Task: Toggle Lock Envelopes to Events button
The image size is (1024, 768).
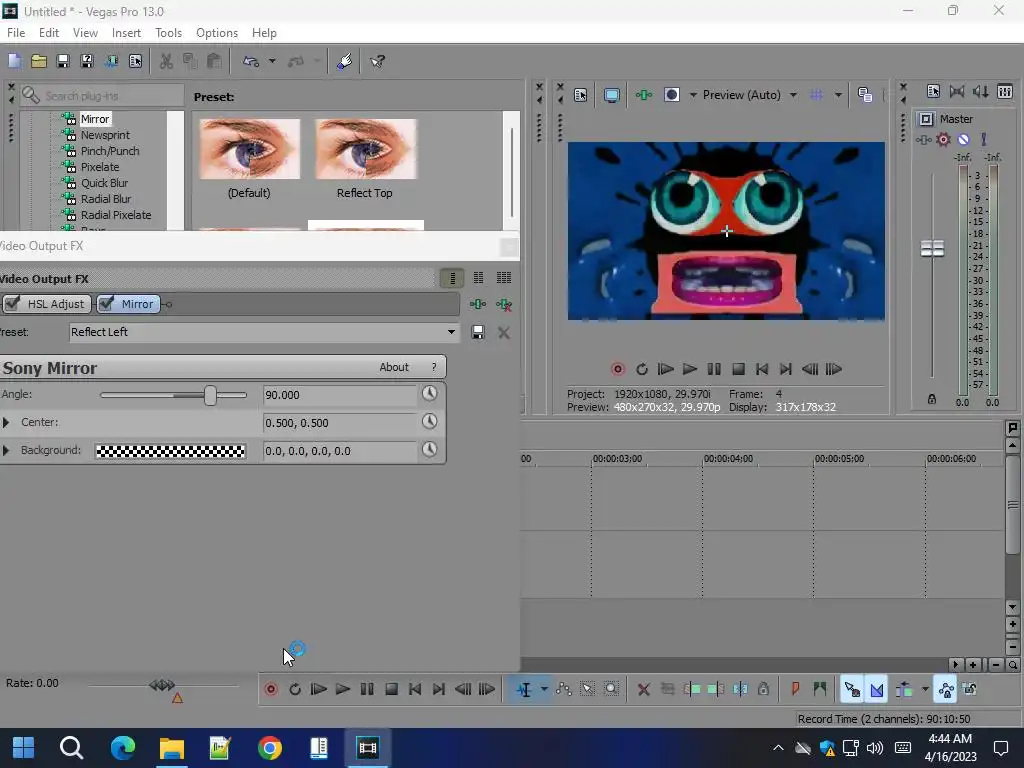Action: click(x=945, y=689)
